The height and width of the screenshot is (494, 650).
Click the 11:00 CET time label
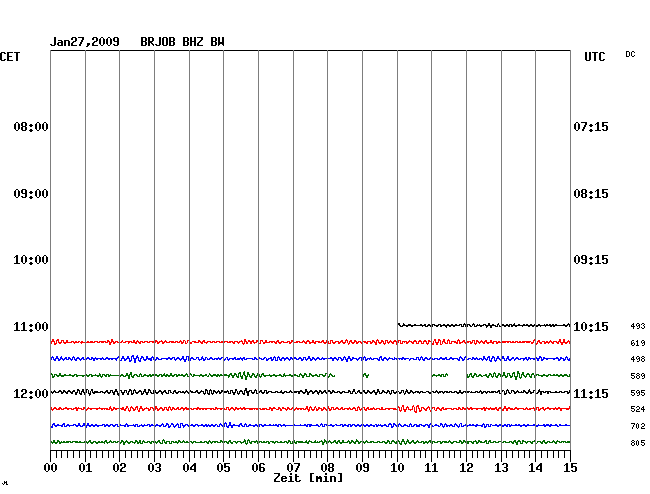[x=31, y=327]
